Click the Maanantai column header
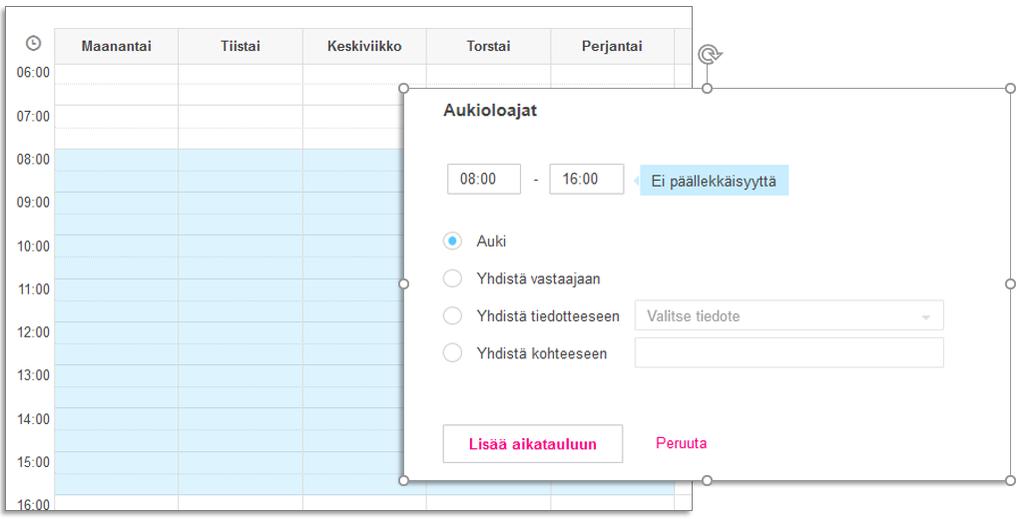The height and width of the screenshot is (519, 1023). pos(116,46)
